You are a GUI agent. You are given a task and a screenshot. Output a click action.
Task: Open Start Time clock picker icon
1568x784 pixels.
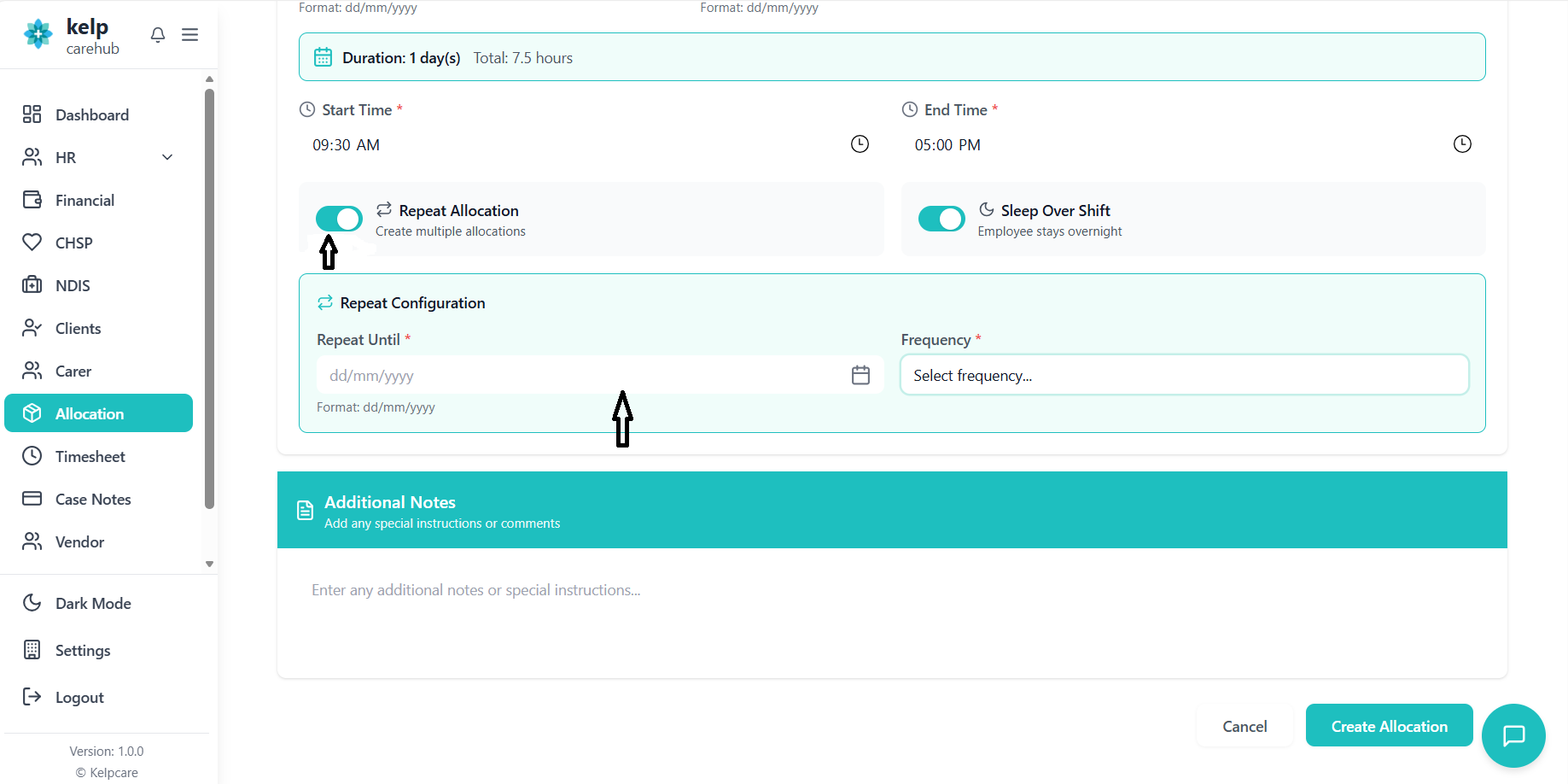point(860,144)
